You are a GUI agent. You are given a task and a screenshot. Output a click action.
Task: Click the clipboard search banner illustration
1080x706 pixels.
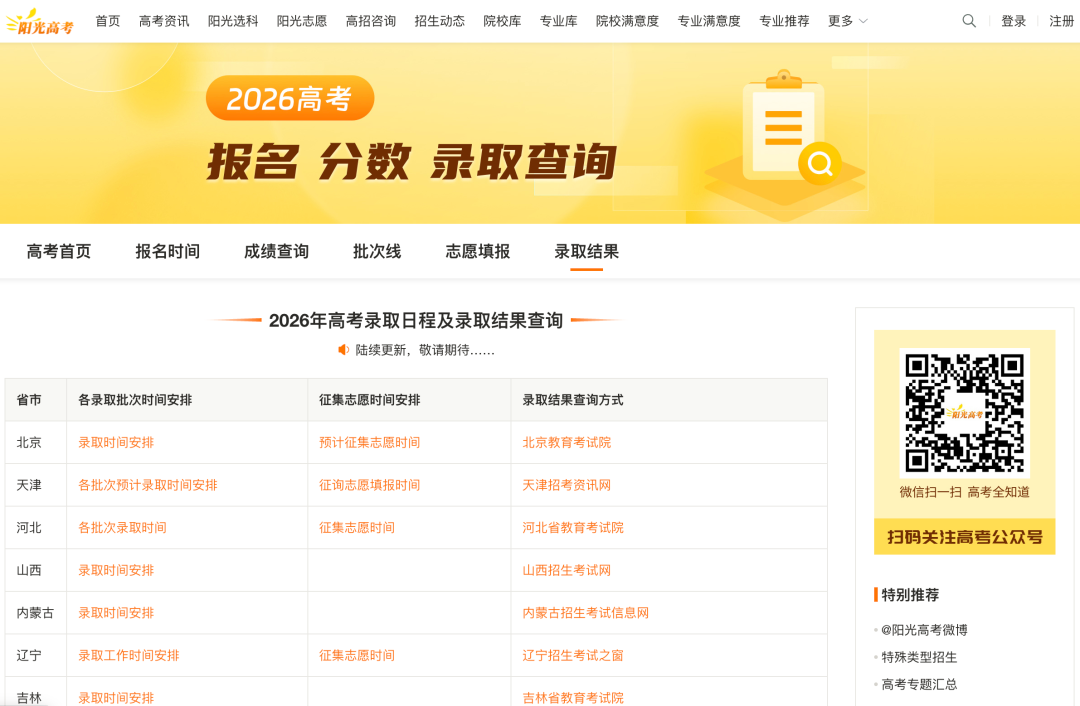tap(785, 145)
